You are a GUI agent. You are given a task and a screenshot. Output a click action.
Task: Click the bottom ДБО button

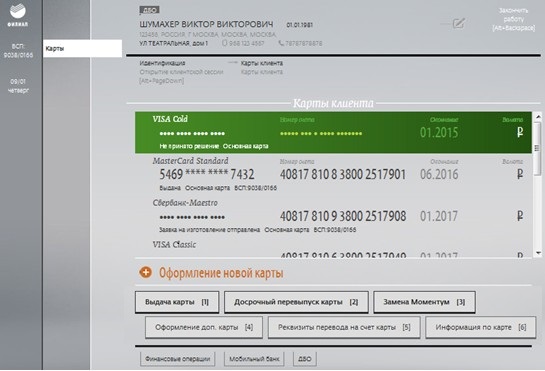click(305, 359)
